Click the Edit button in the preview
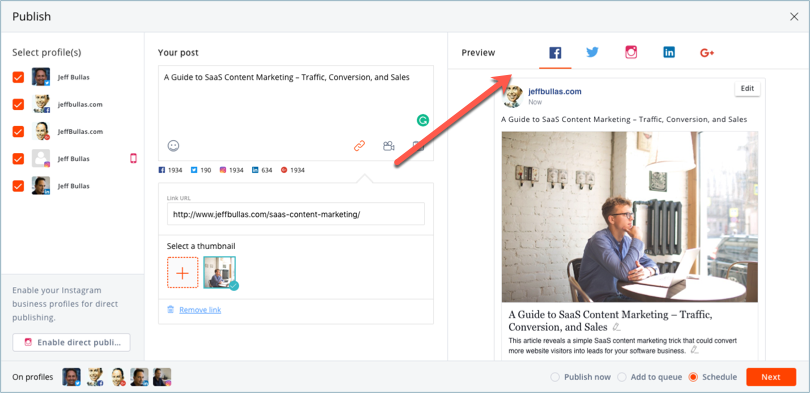Viewport: 810px width, 393px height. click(x=747, y=88)
